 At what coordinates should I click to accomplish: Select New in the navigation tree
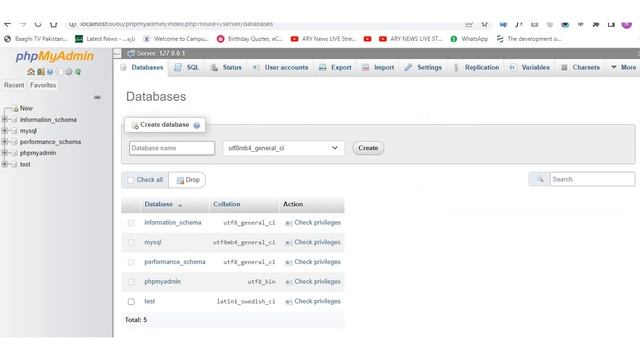click(x=26, y=108)
